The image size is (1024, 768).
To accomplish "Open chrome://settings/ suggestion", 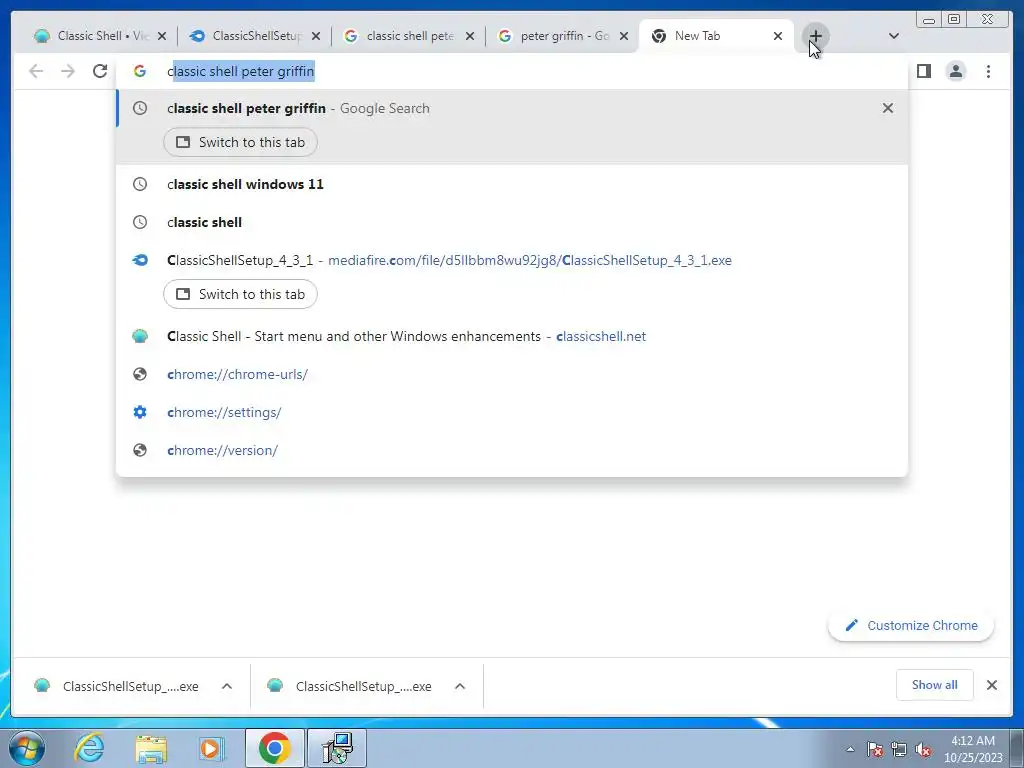I will [512, 412].
